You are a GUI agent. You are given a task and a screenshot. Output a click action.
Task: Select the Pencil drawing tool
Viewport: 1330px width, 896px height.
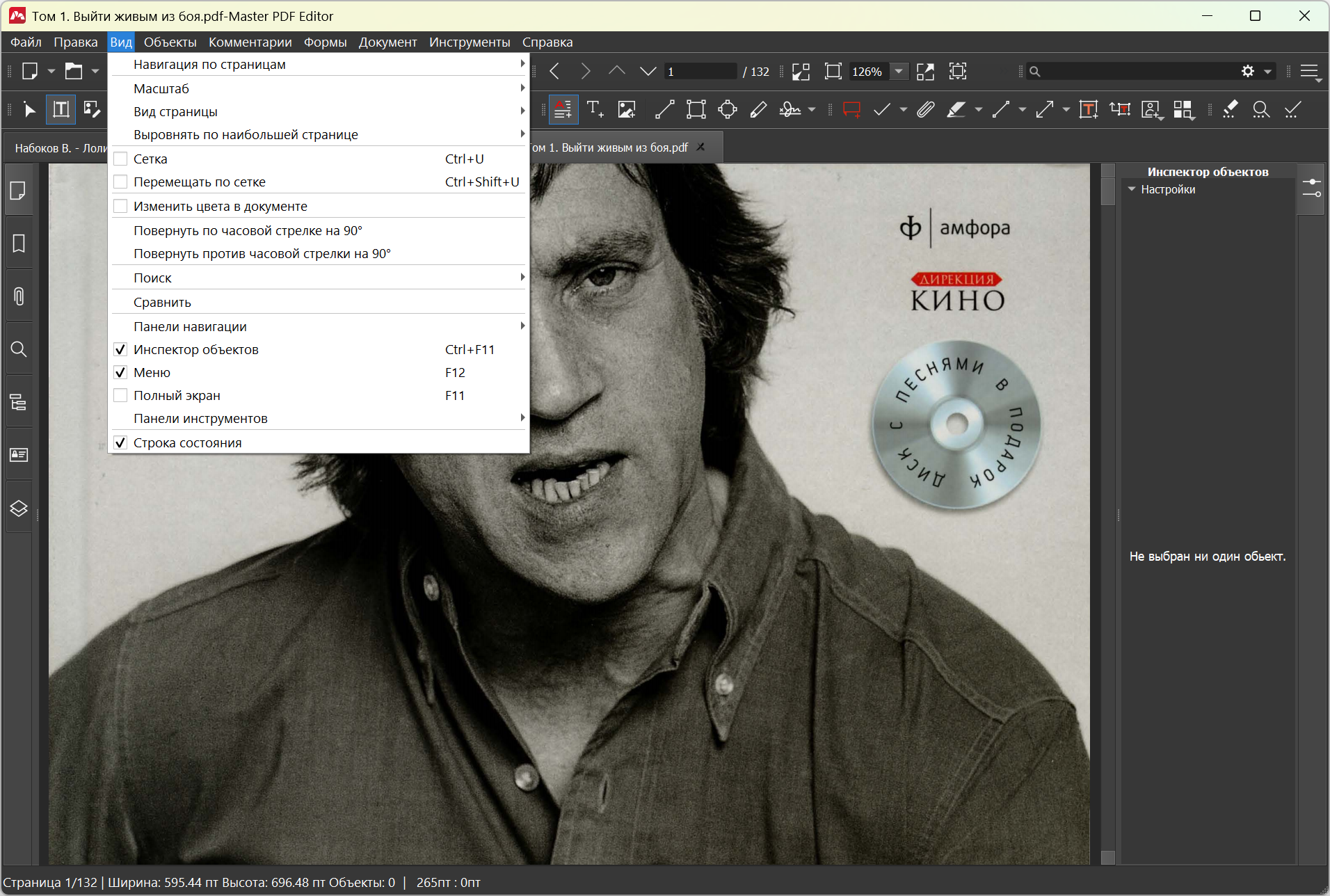(758, 109)
